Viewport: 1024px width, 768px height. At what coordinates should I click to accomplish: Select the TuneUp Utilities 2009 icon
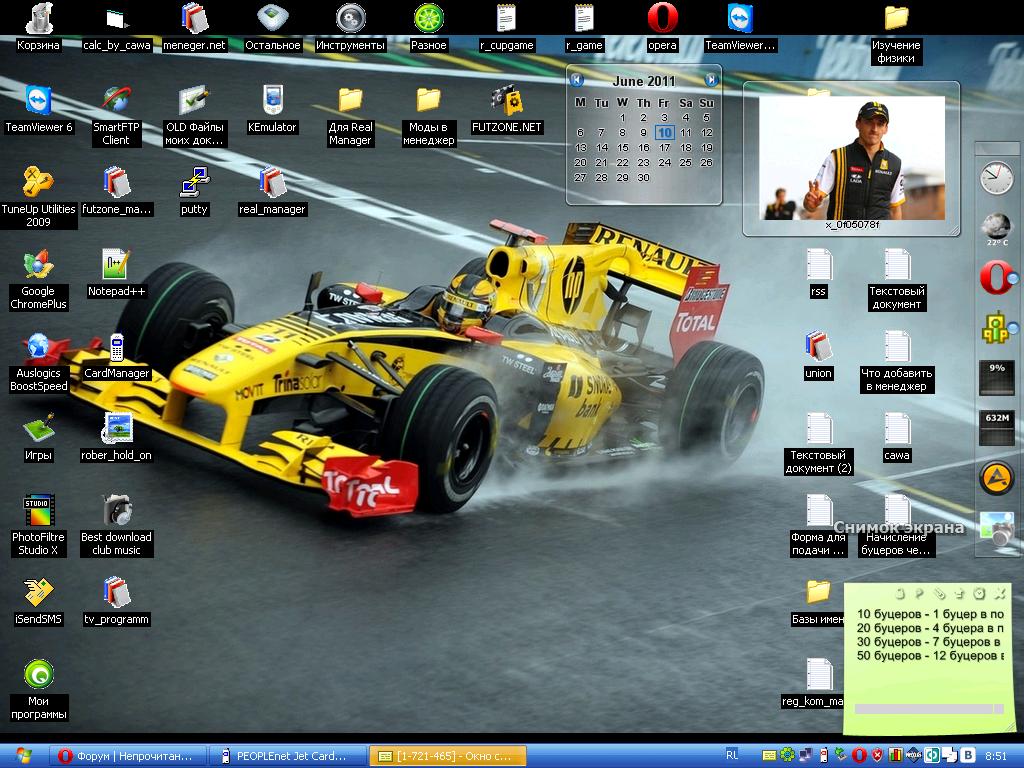38,183
